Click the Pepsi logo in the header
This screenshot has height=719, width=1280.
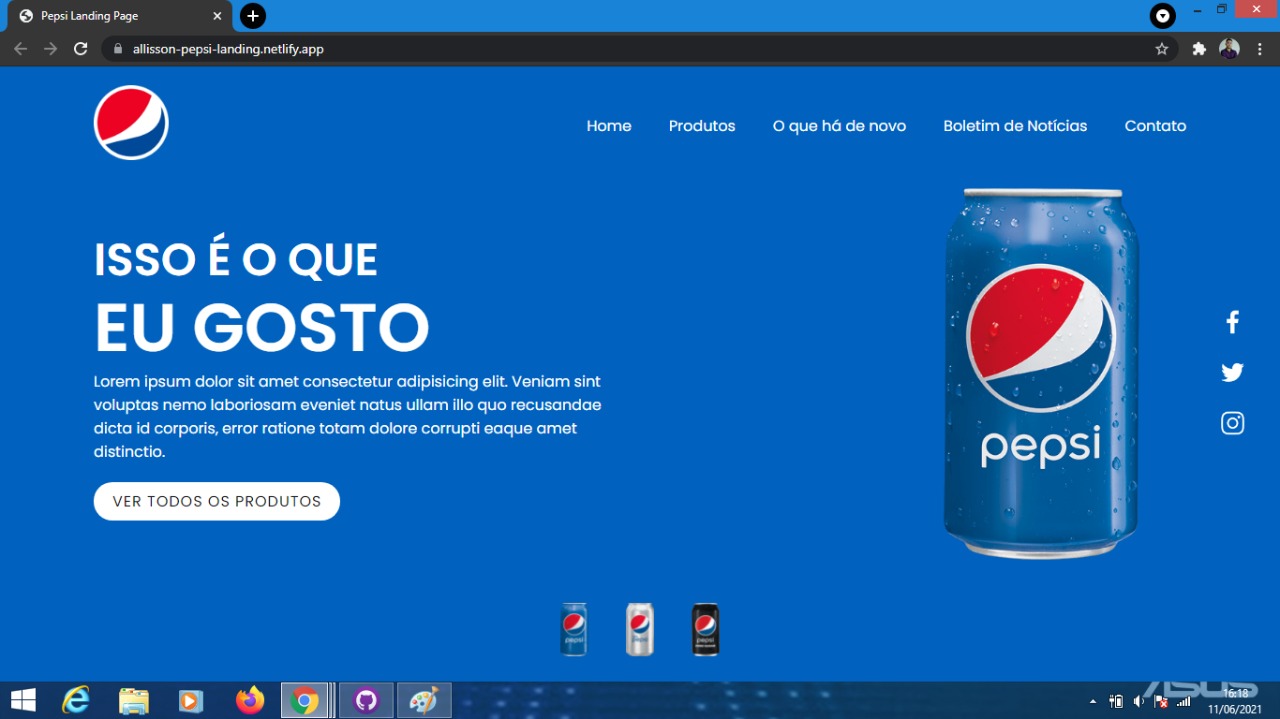(x=131, y=123)
